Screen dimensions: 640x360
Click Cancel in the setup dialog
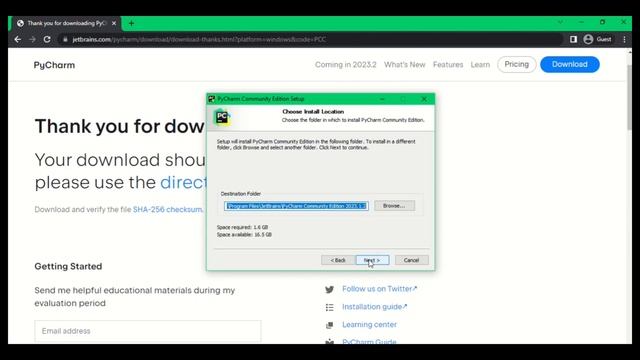pos(411,260)
